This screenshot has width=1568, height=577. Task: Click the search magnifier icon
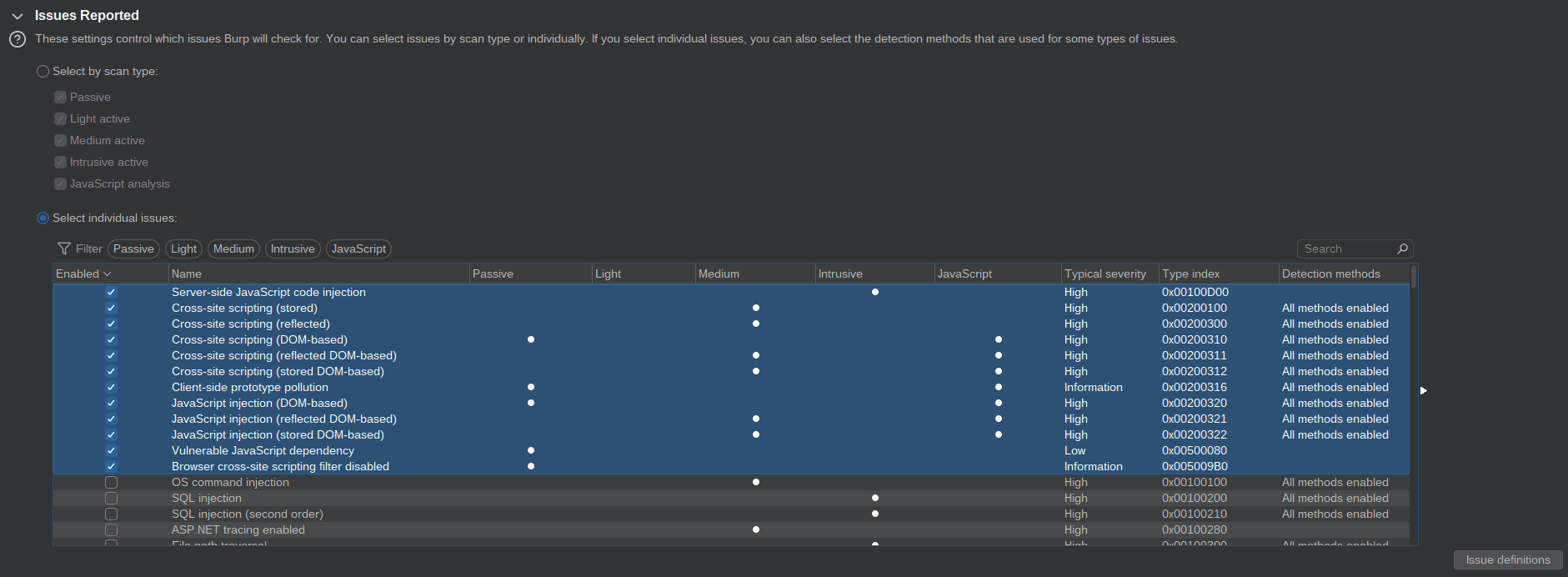pos(1402,248)
